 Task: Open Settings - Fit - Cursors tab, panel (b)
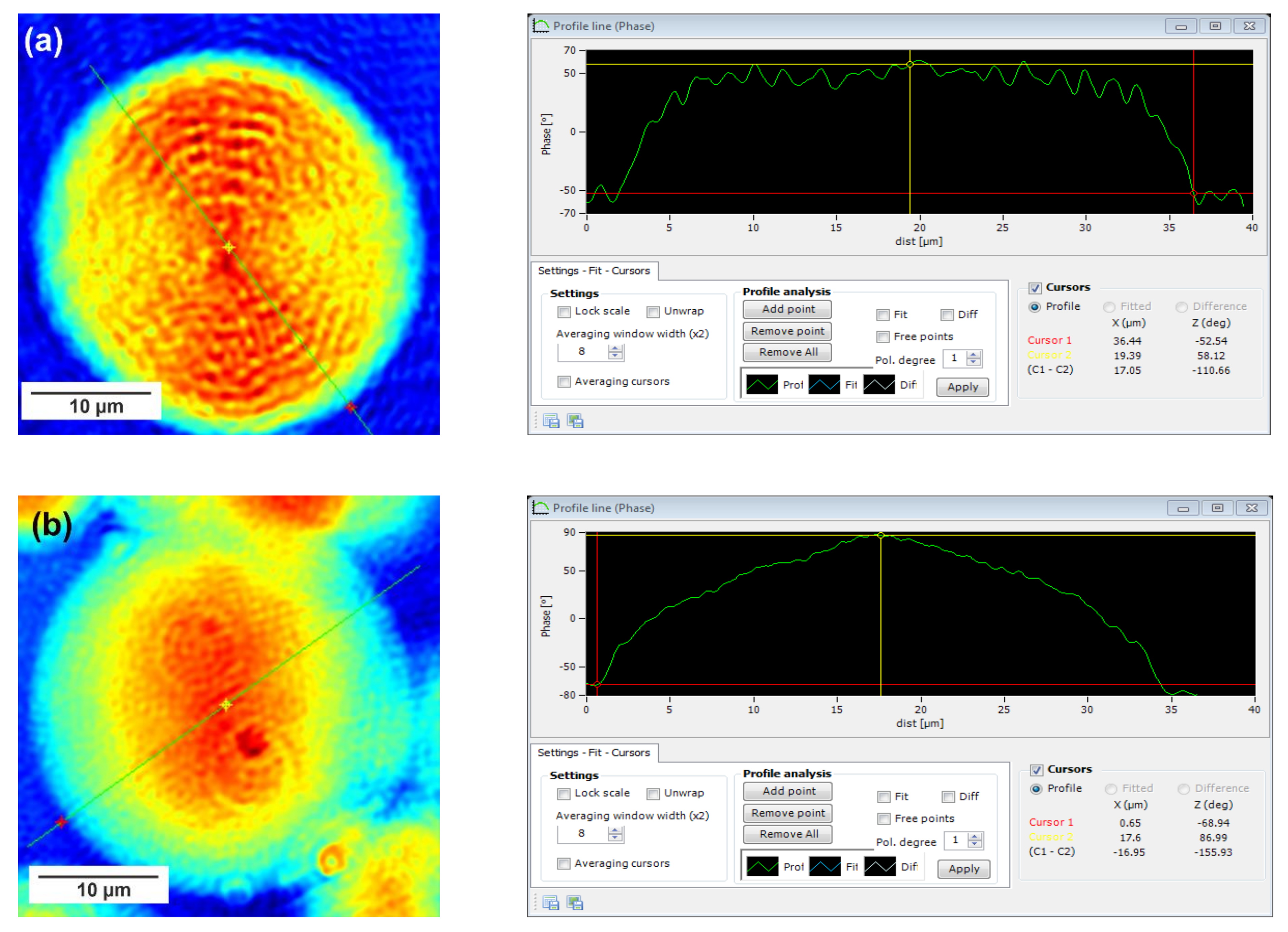coord(593,752)
